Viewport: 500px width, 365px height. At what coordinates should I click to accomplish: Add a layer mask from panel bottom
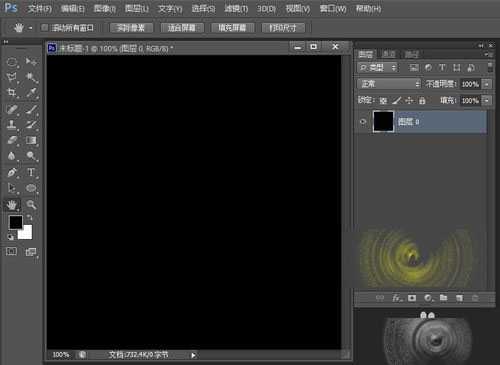click(x=412, y=298)
